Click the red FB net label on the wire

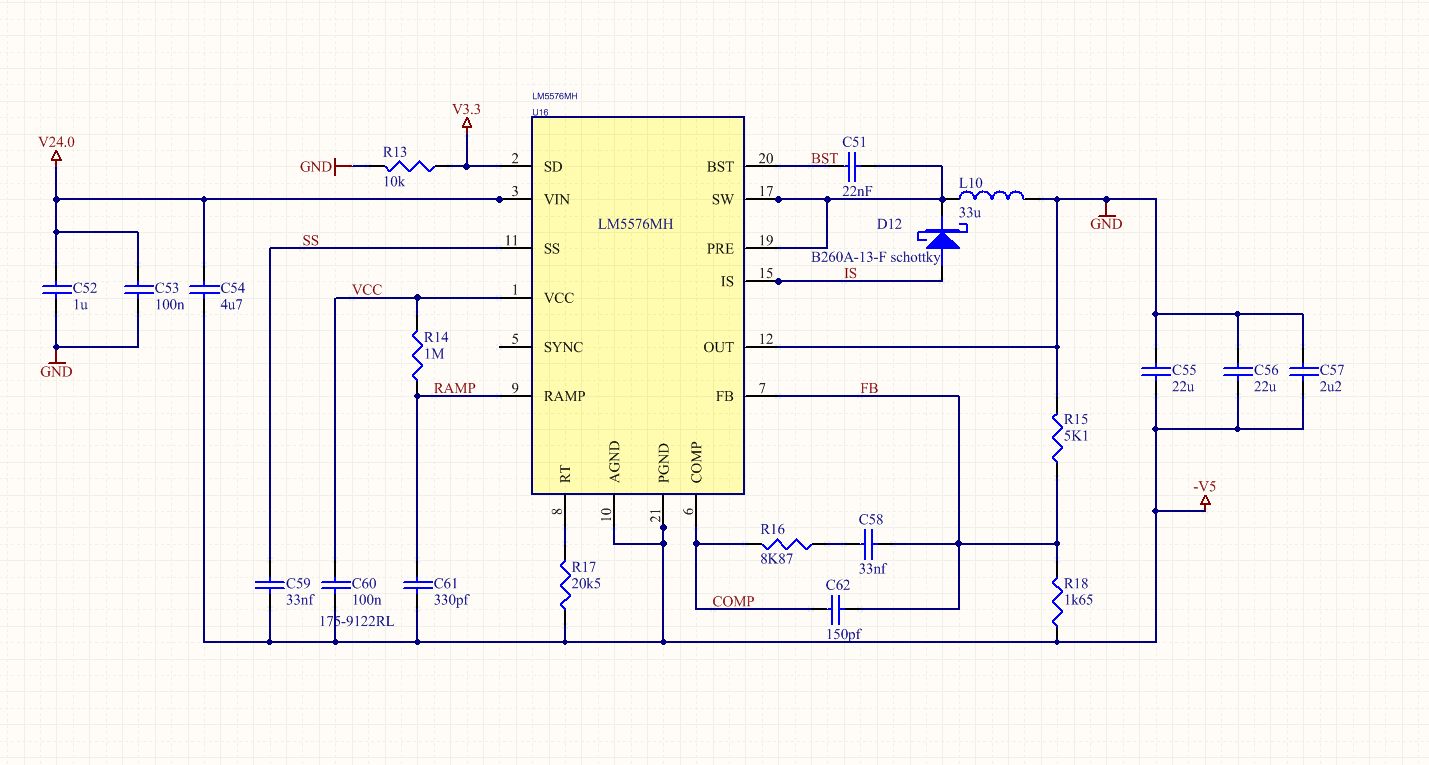[871, 388]
